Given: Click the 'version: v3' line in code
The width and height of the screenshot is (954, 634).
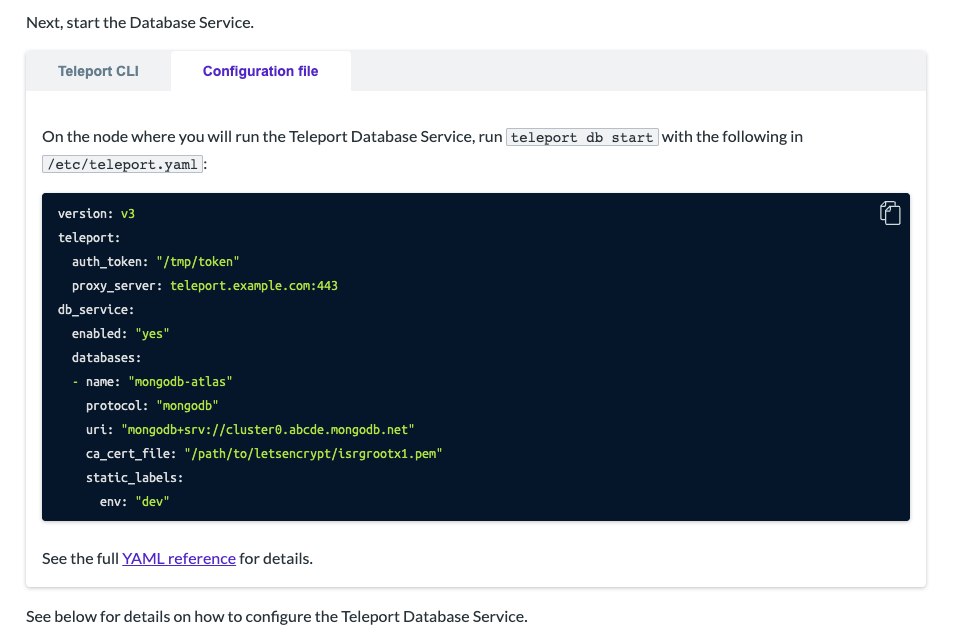Looking at the screenshot, I should click(x=96, y=214).
